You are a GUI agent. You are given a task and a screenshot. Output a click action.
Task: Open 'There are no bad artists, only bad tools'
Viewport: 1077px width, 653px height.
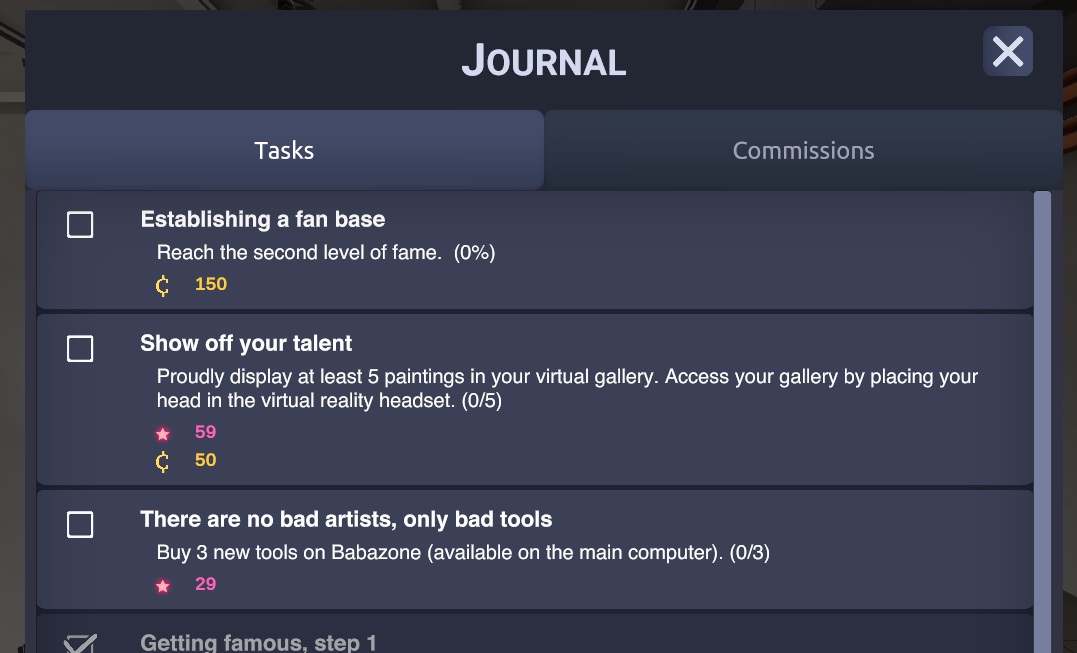point(346,519)
